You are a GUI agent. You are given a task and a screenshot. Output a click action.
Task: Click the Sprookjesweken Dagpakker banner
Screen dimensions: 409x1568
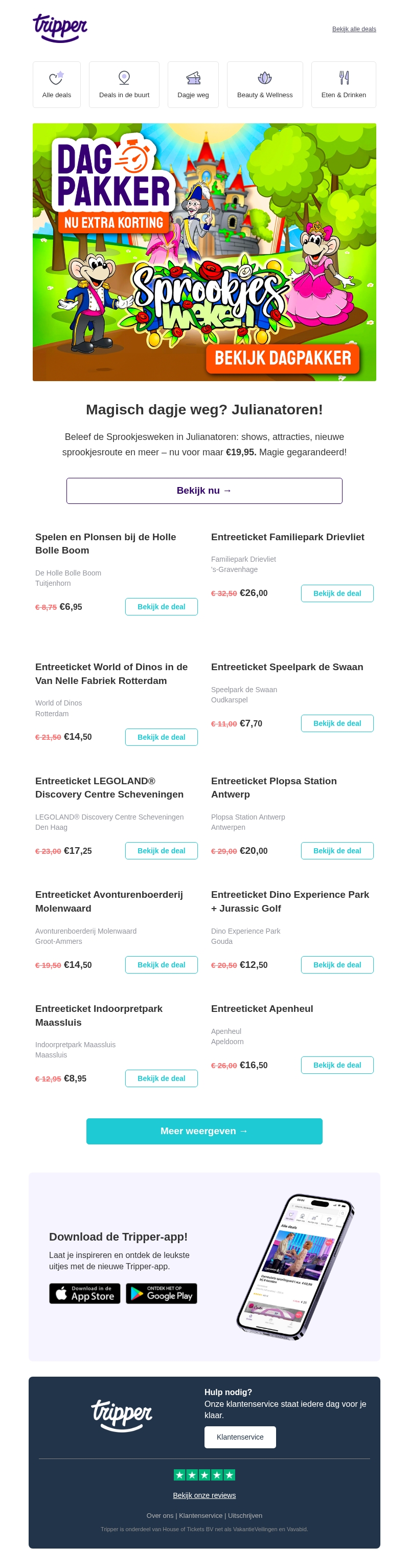(x=204, y=252)
